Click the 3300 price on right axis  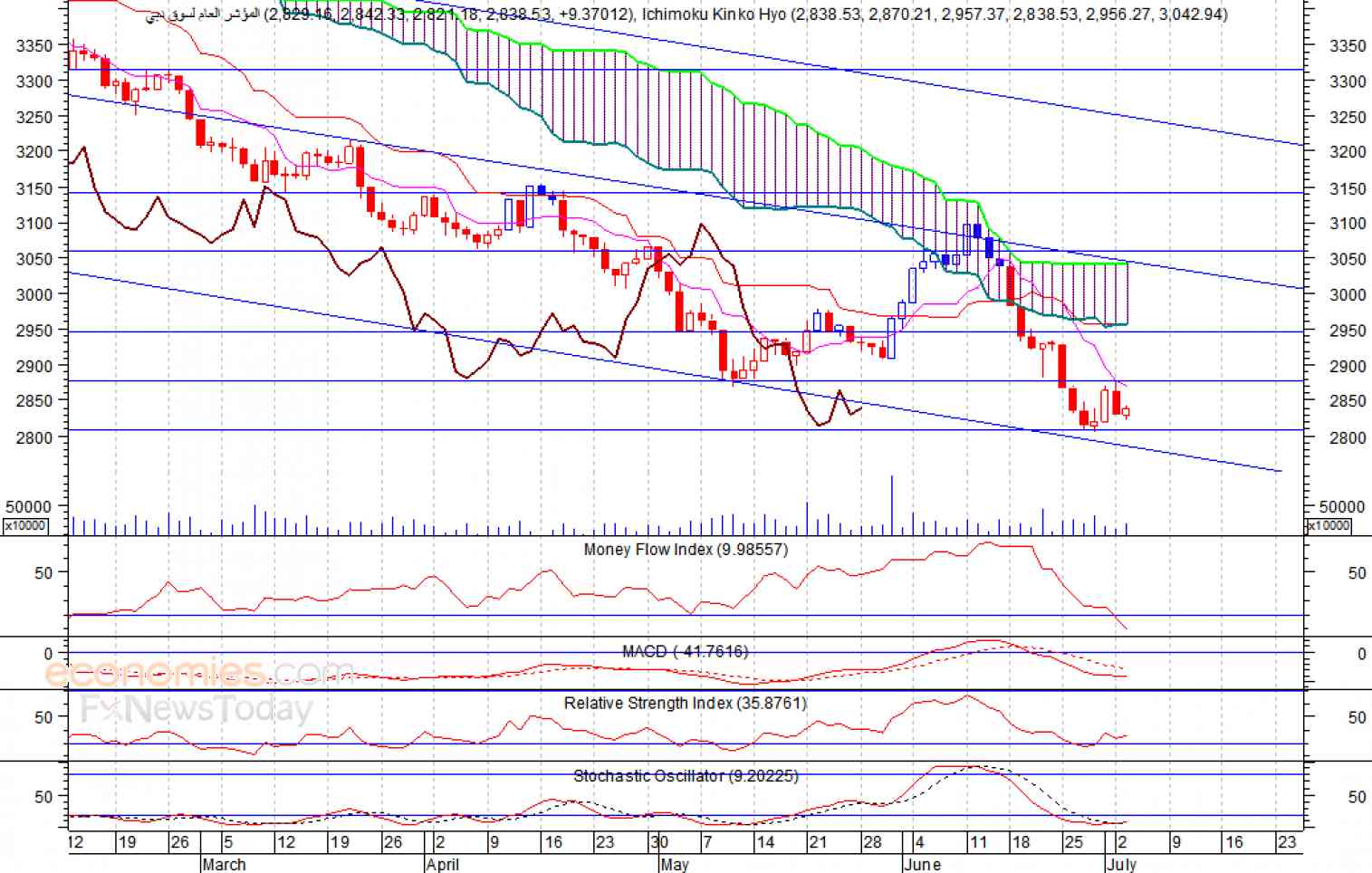pyautogui.click(x=1348, y=82)
